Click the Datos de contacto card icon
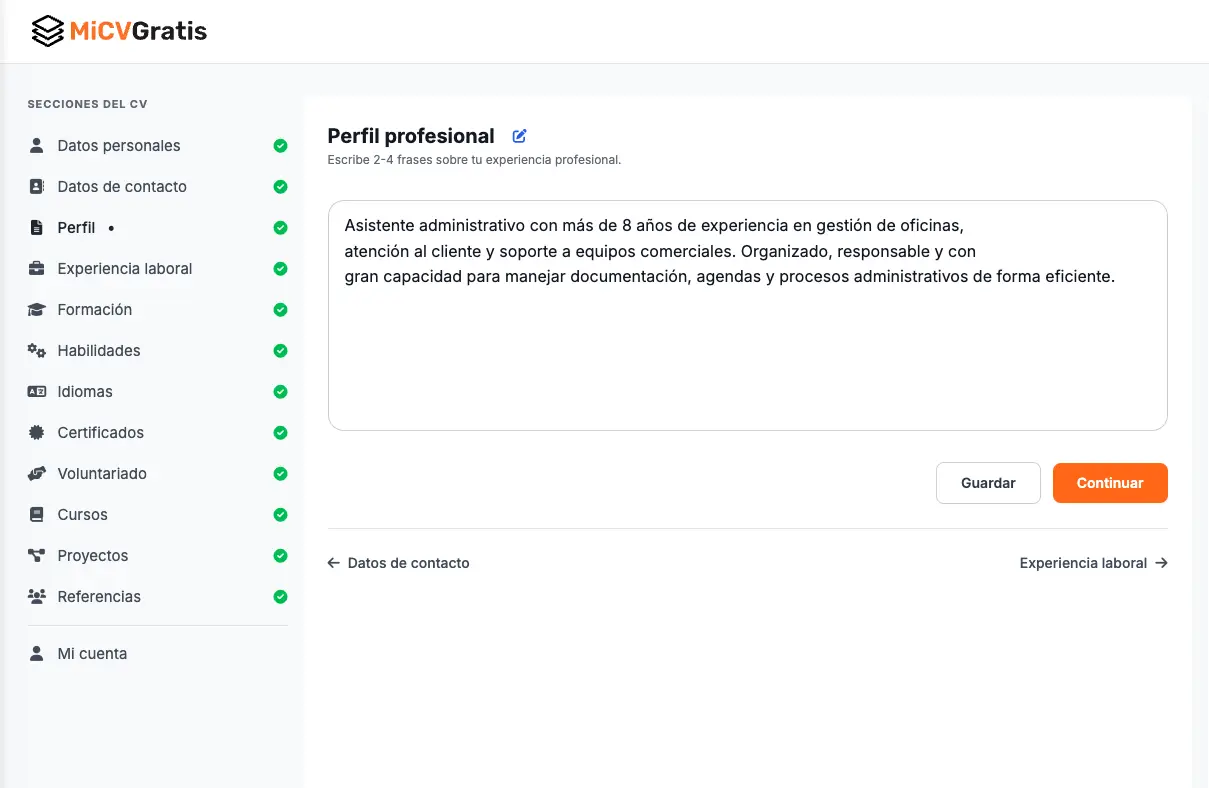 point(37,187)
